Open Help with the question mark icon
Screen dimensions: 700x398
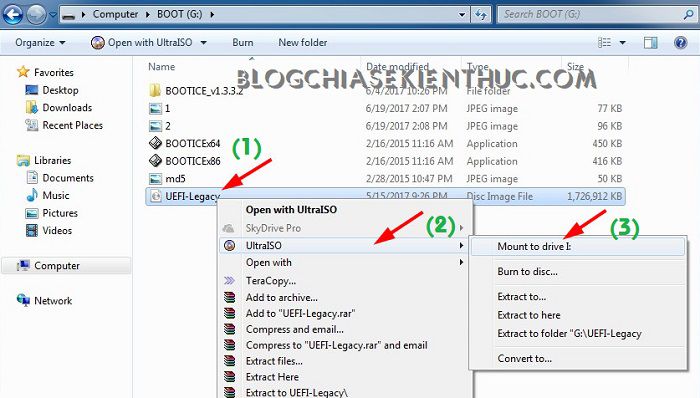click(680, 43)
